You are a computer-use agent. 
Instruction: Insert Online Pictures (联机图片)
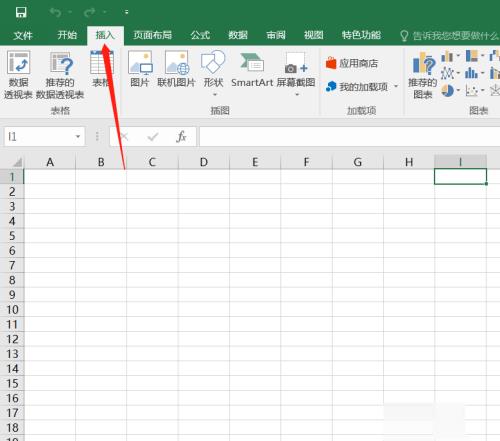(176, 69)
